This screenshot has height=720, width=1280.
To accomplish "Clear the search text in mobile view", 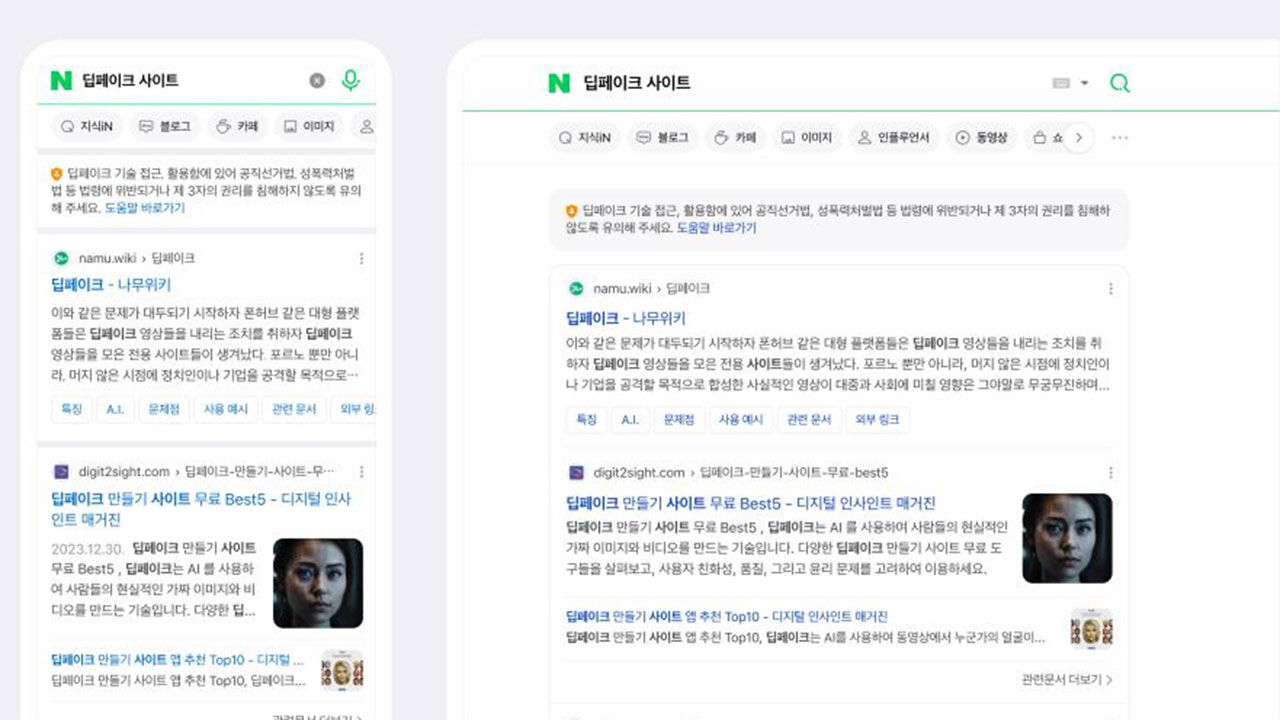I will [x=317, y=81].
